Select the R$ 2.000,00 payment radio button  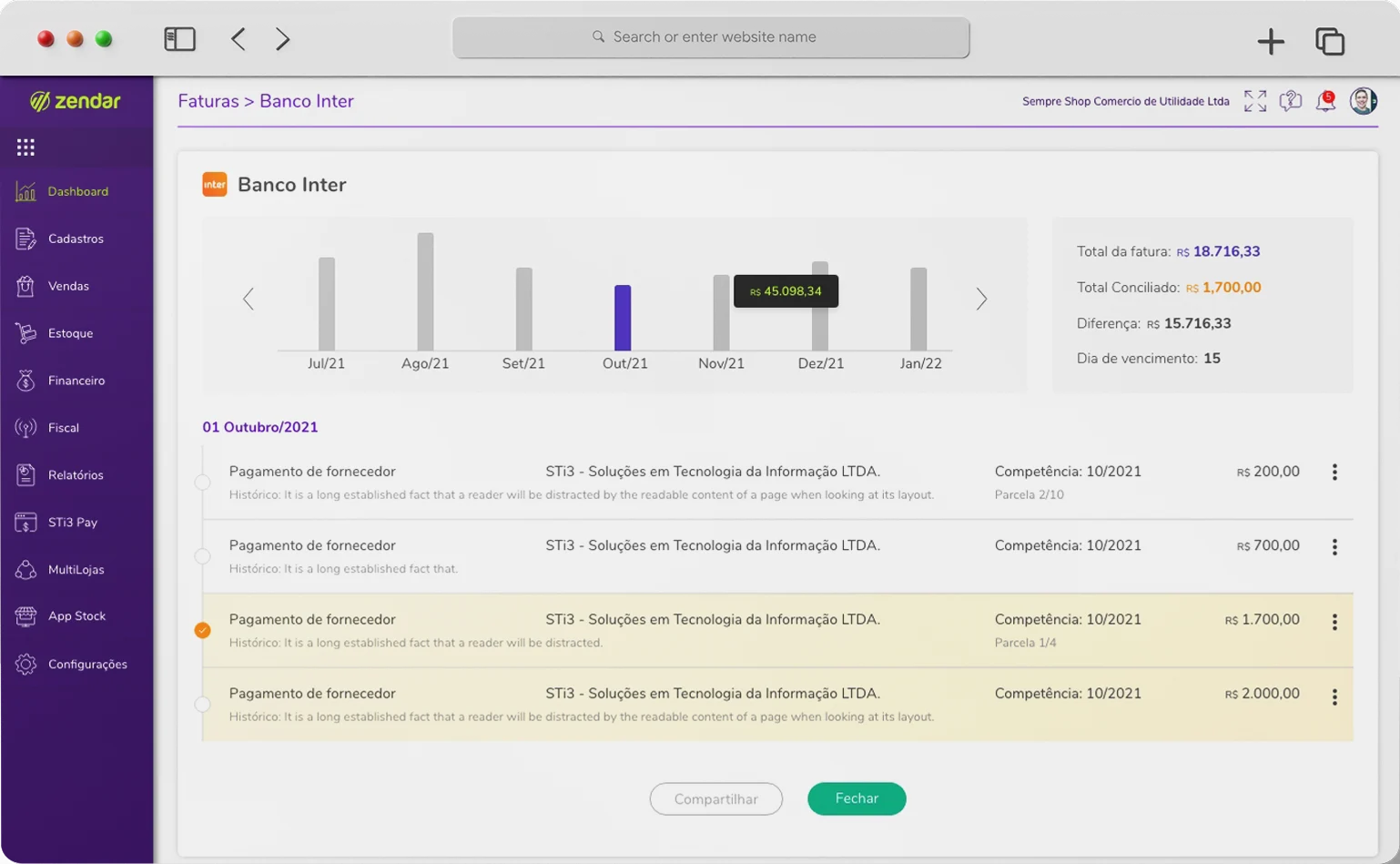coord(203,704)
